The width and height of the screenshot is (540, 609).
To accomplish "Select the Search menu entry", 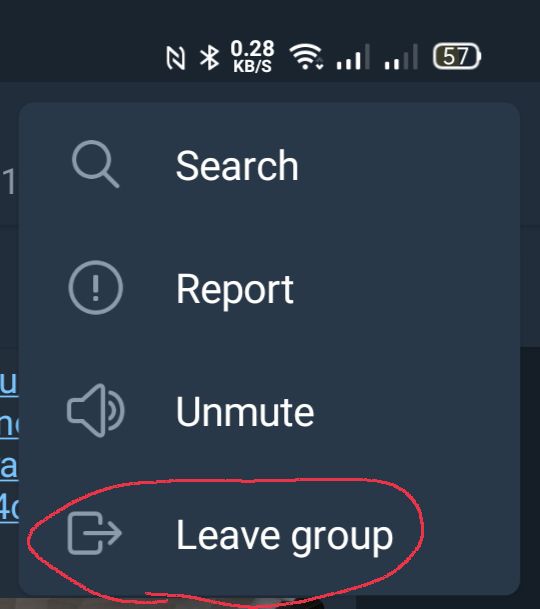I will pyautogui.click(x=269, y=165).
